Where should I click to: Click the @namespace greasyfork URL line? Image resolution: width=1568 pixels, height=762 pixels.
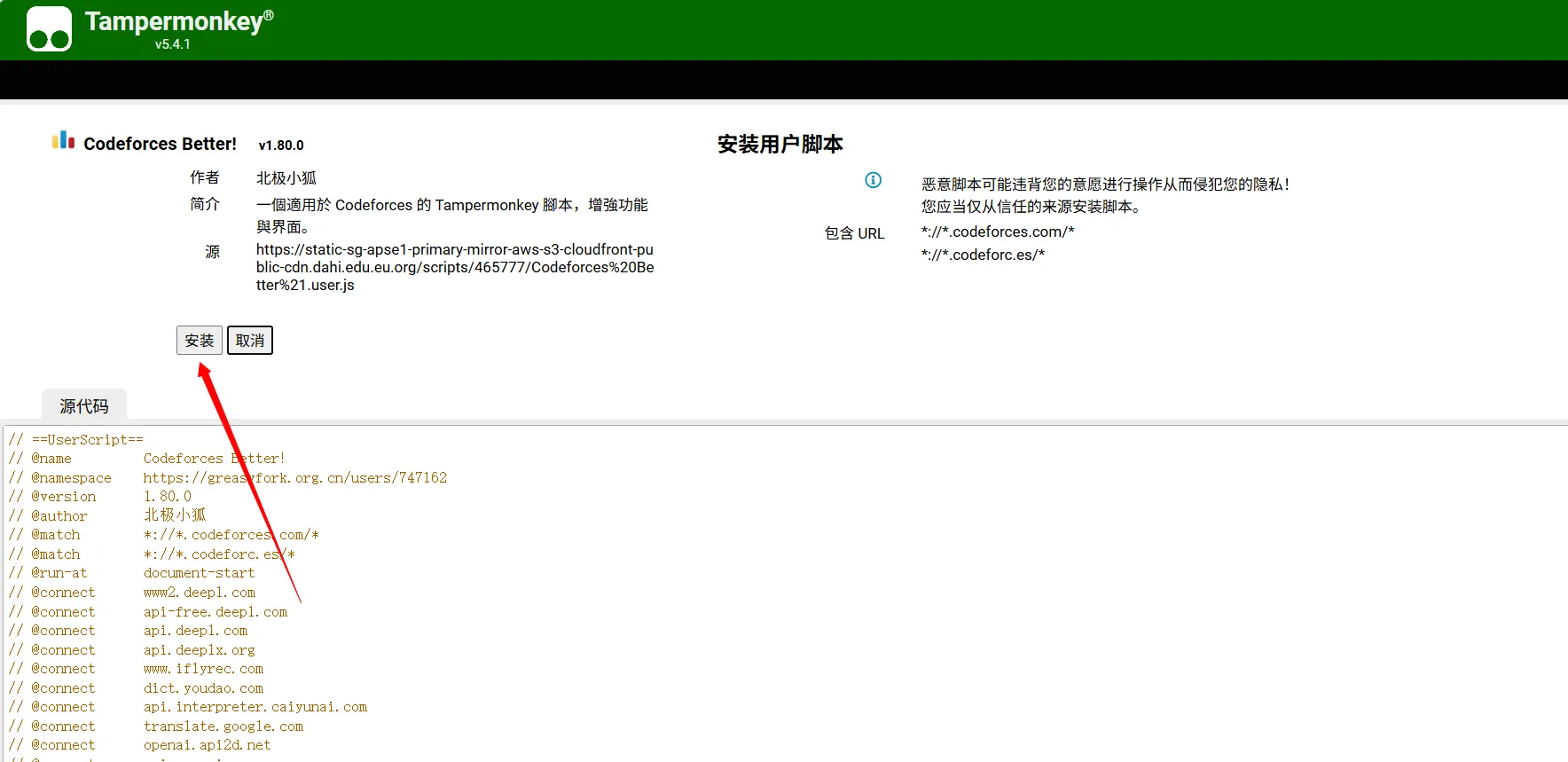click(228, 478)
